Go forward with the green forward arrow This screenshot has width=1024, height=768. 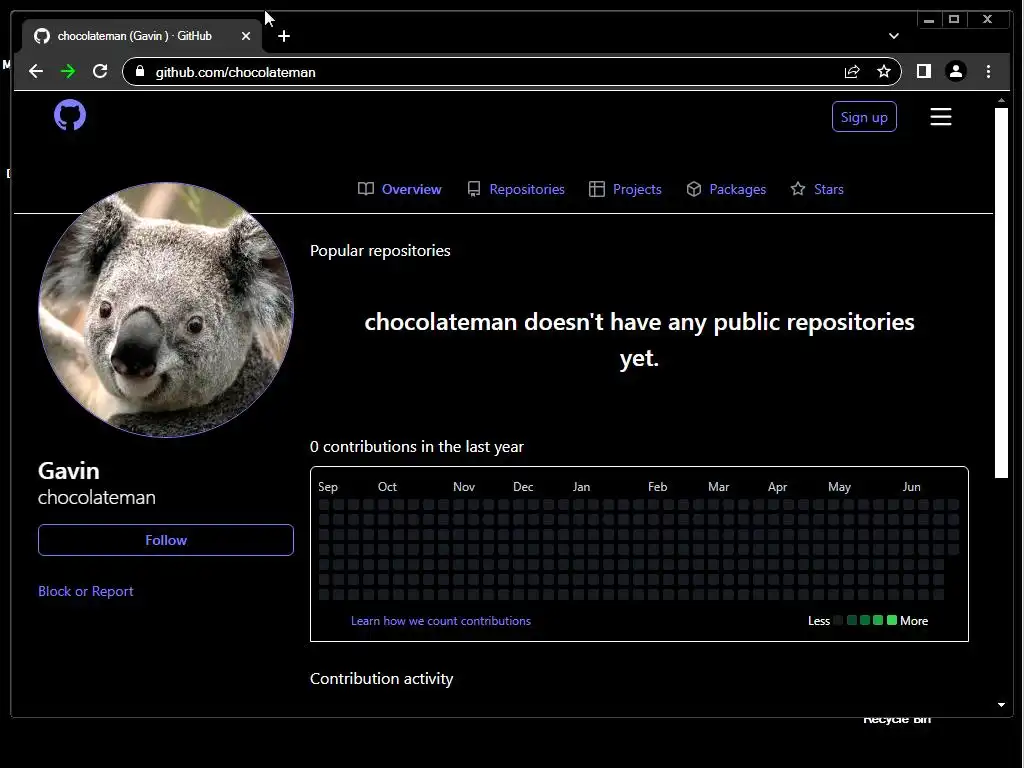tap(68, 71)
